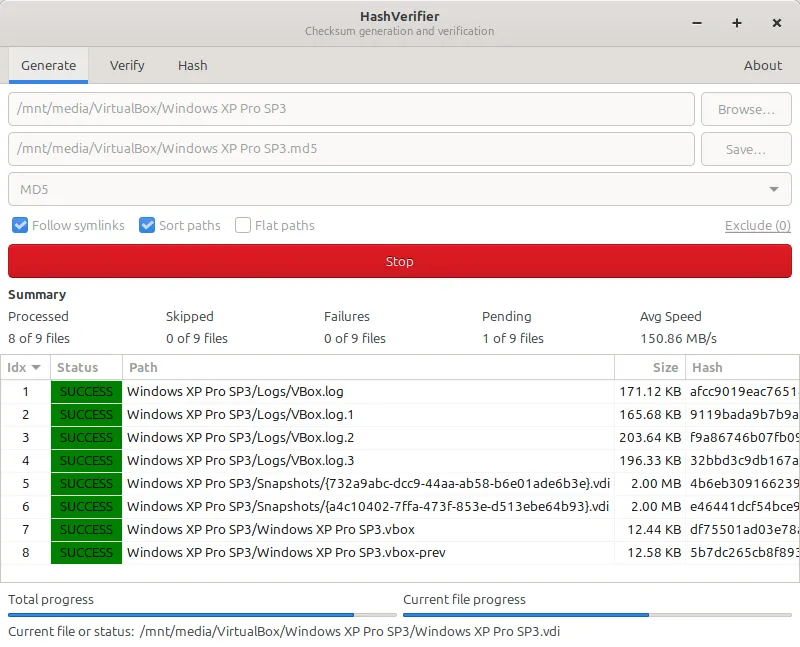Click the 150.86 MB/s average speed value

coord(679,338)
